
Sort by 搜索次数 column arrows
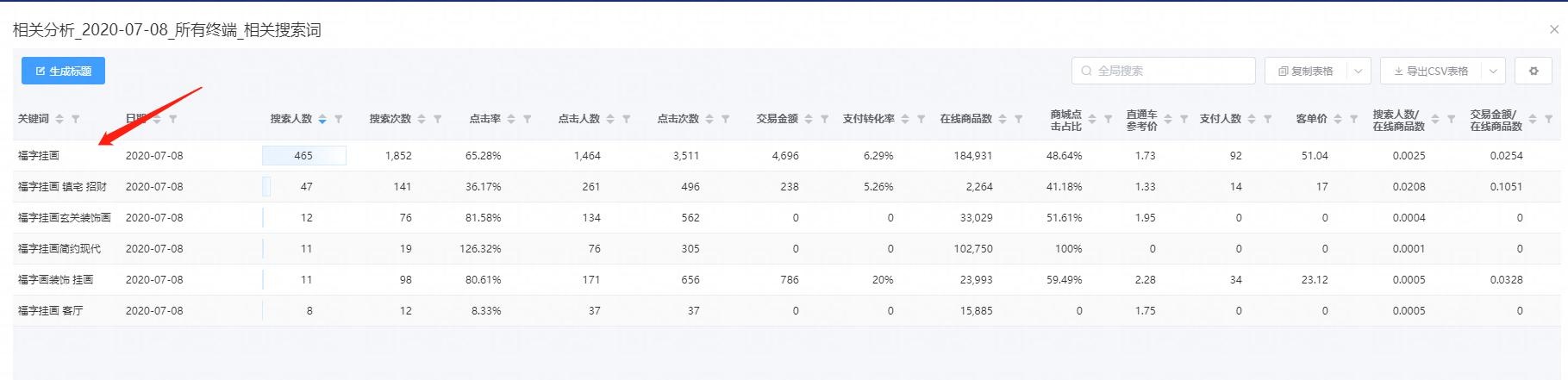click(x=422, y=119)
